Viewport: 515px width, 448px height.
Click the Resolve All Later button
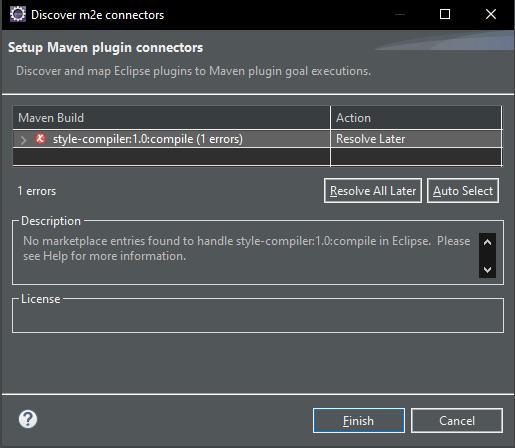(373, 191)
